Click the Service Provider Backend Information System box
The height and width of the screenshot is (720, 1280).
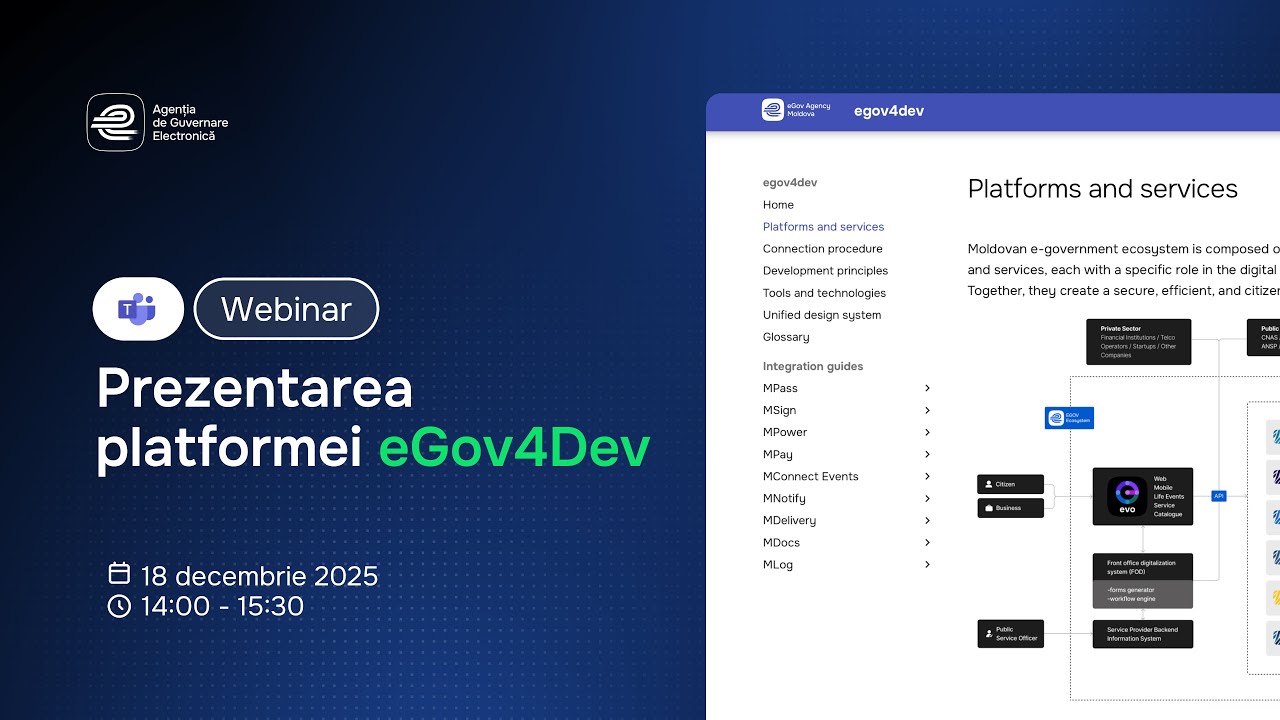click(x=1143, y=634)
